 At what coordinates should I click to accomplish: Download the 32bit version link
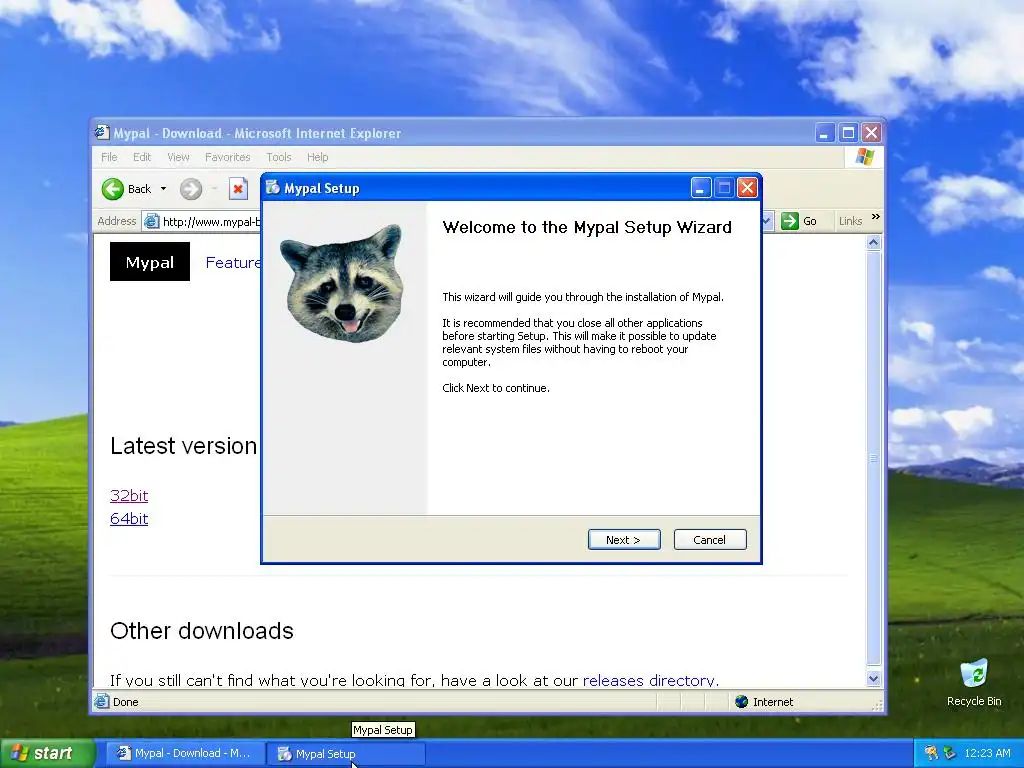(x=129, y=496)
